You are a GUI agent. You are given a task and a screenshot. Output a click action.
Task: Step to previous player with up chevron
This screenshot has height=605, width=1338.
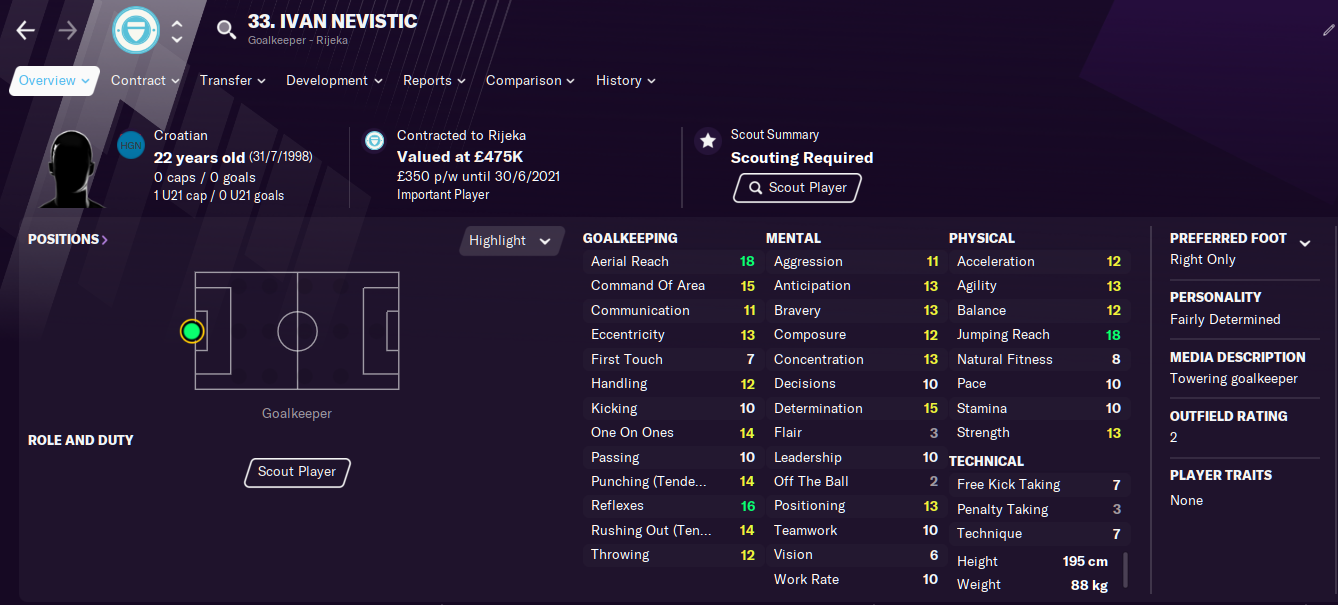tap(177, 22)
